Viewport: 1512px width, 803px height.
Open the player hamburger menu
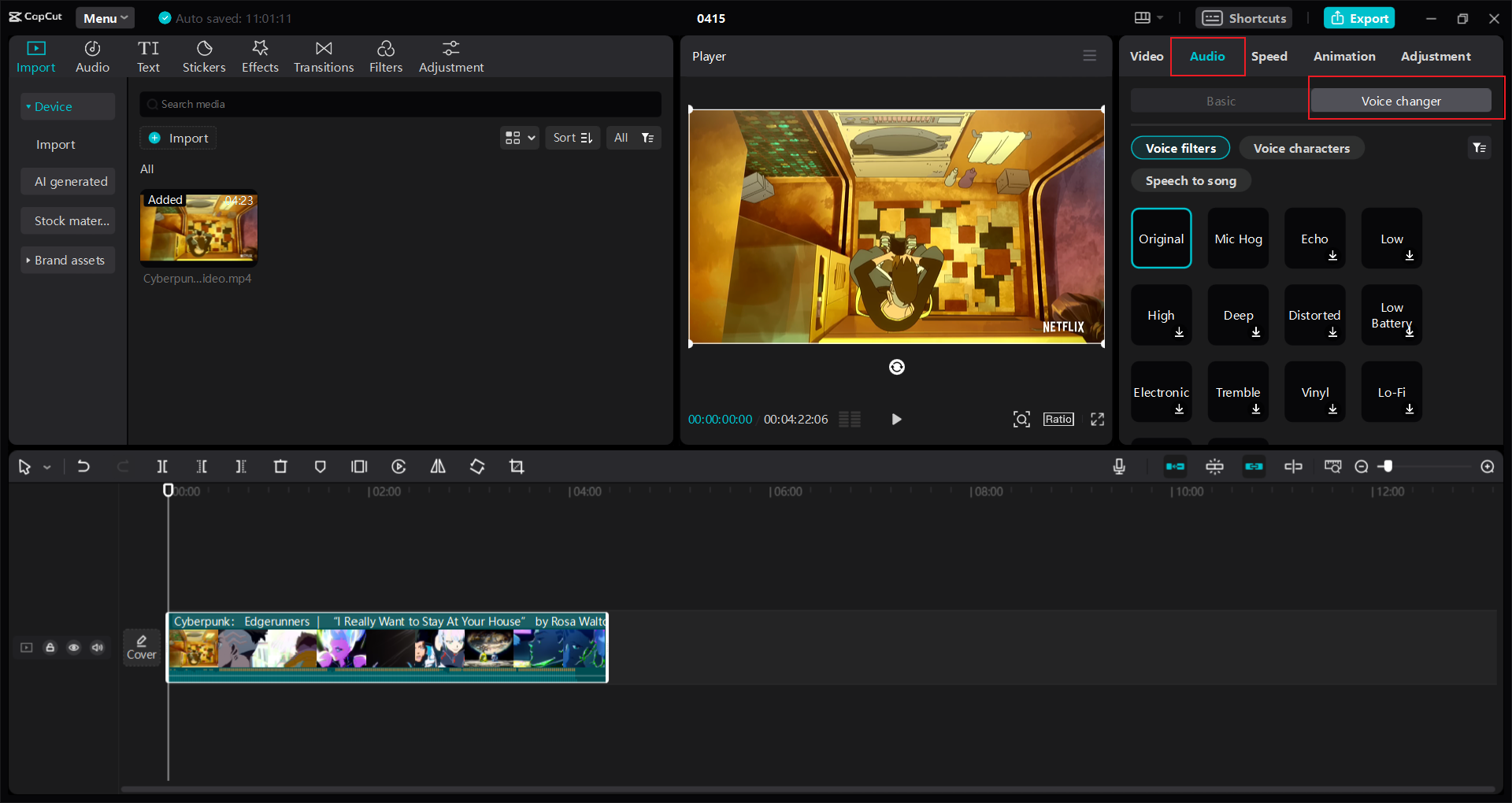(1090, 56)
